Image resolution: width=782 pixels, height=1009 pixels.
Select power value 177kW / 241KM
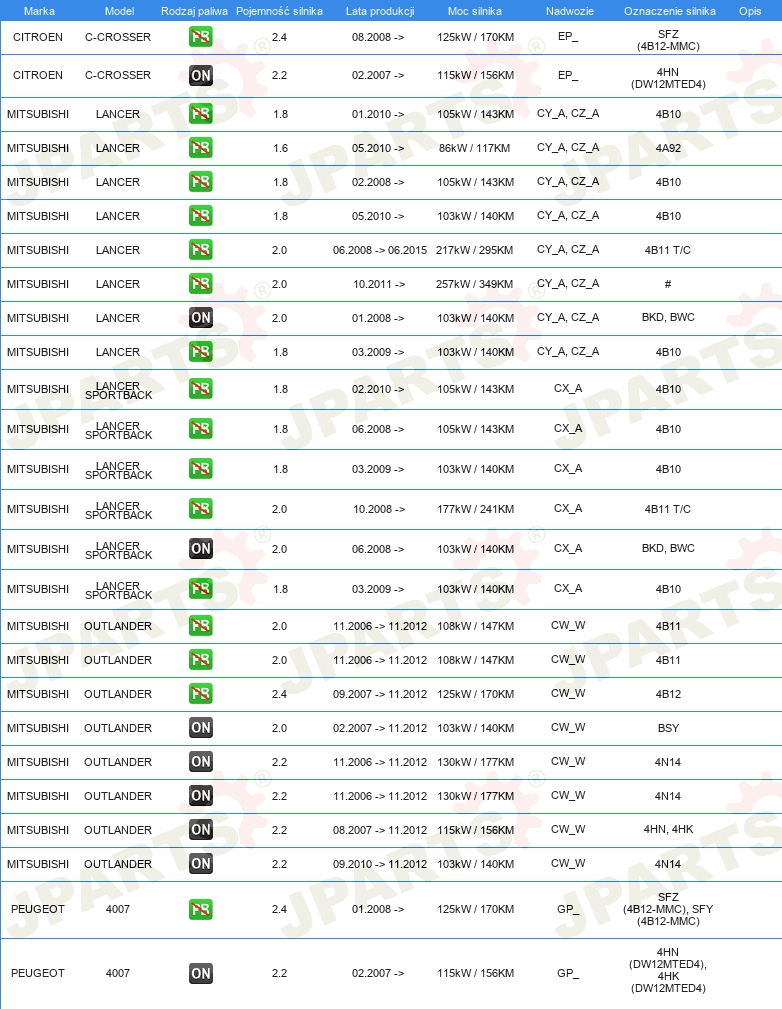[475, 509]
